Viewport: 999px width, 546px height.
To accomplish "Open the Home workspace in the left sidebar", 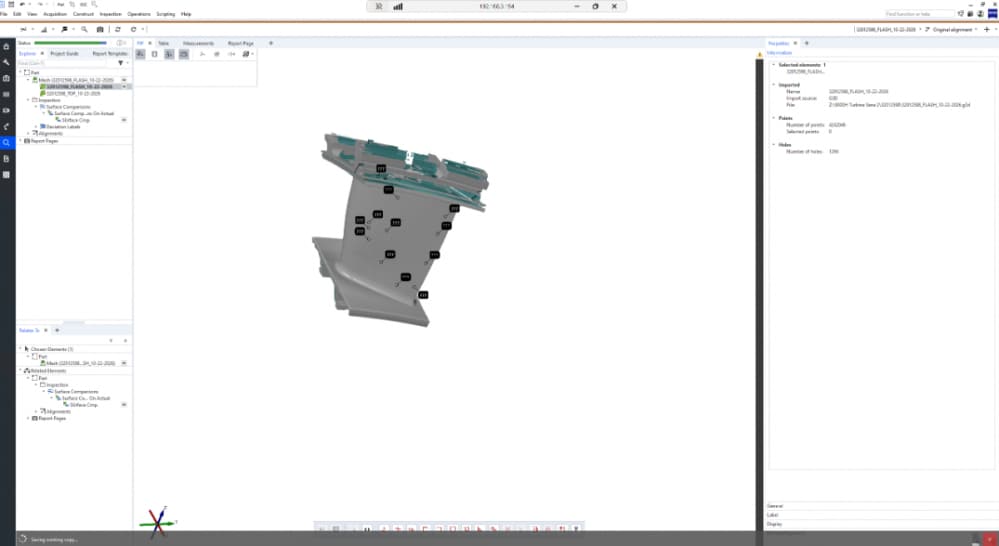I will coord(6,47).
